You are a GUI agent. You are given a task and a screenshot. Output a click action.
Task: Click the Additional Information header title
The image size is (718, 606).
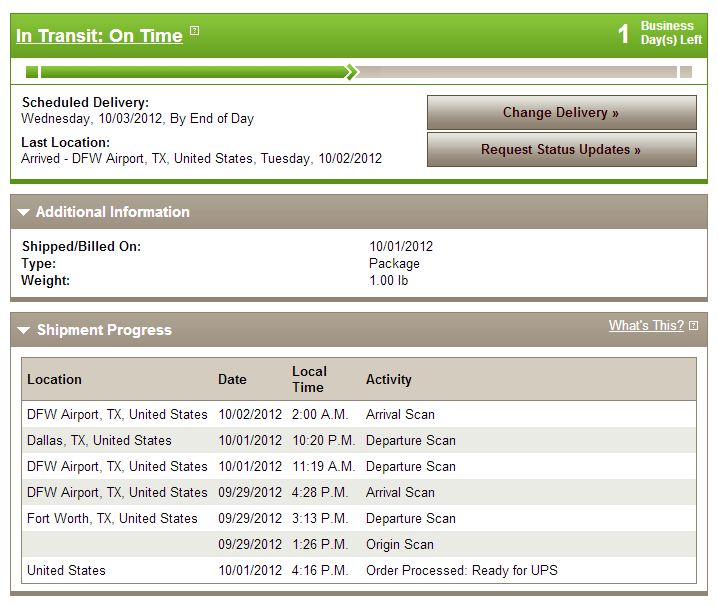tap(113, 212)
